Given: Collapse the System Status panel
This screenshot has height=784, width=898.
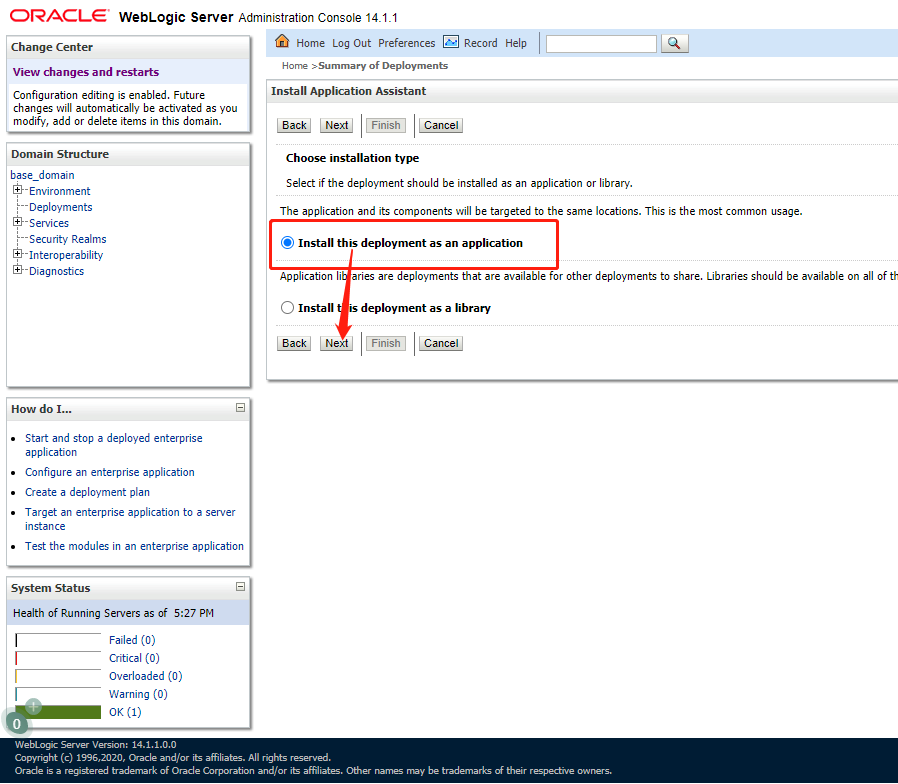Looking at the screenshot, I should coord(240,587).
